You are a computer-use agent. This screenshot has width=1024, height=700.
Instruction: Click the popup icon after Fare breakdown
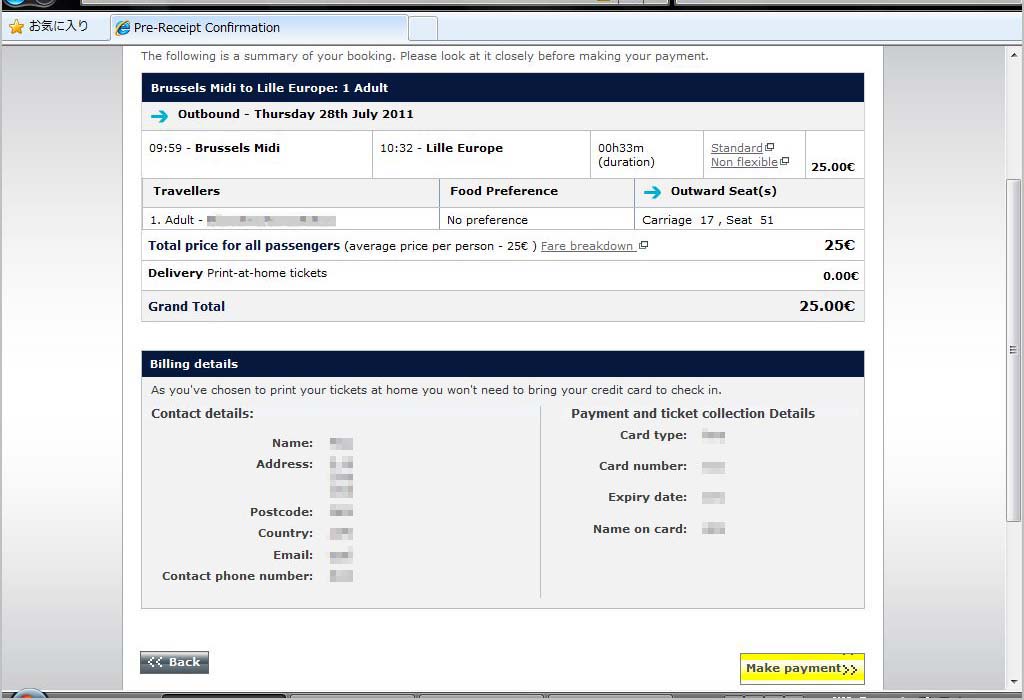coord(643,246)
